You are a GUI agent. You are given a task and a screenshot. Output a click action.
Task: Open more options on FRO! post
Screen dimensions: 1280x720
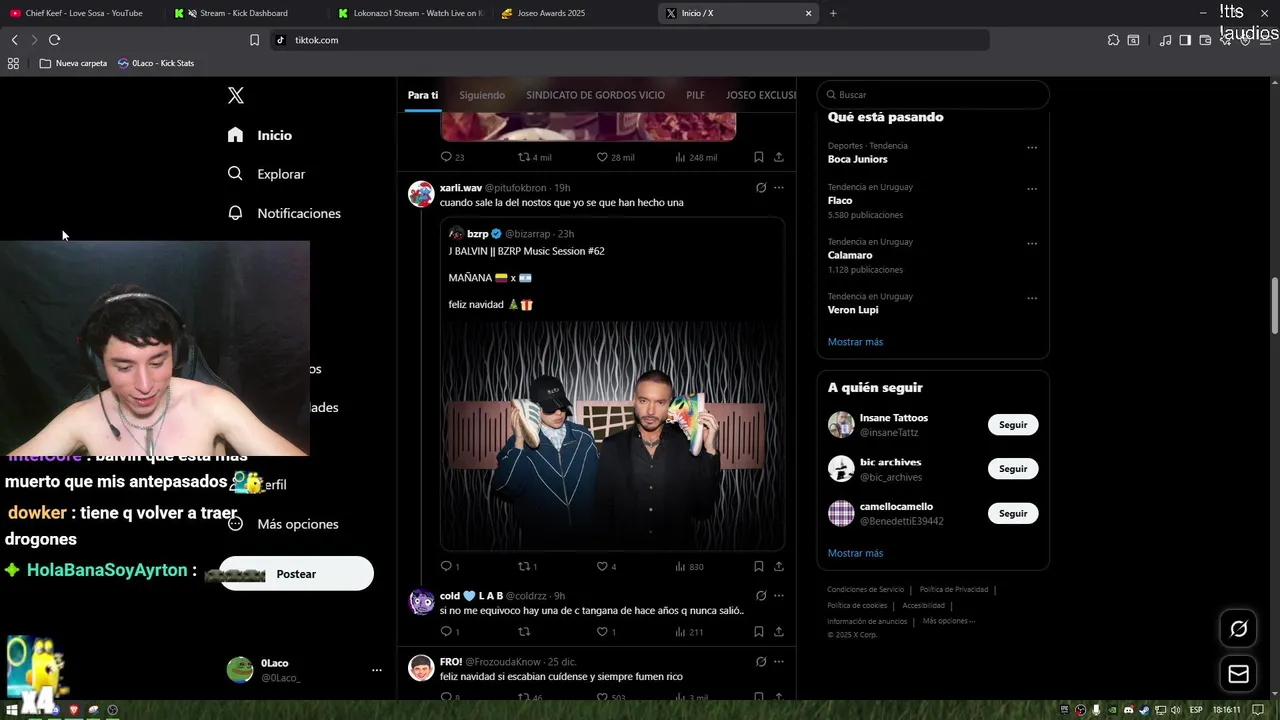click(779, 662)
